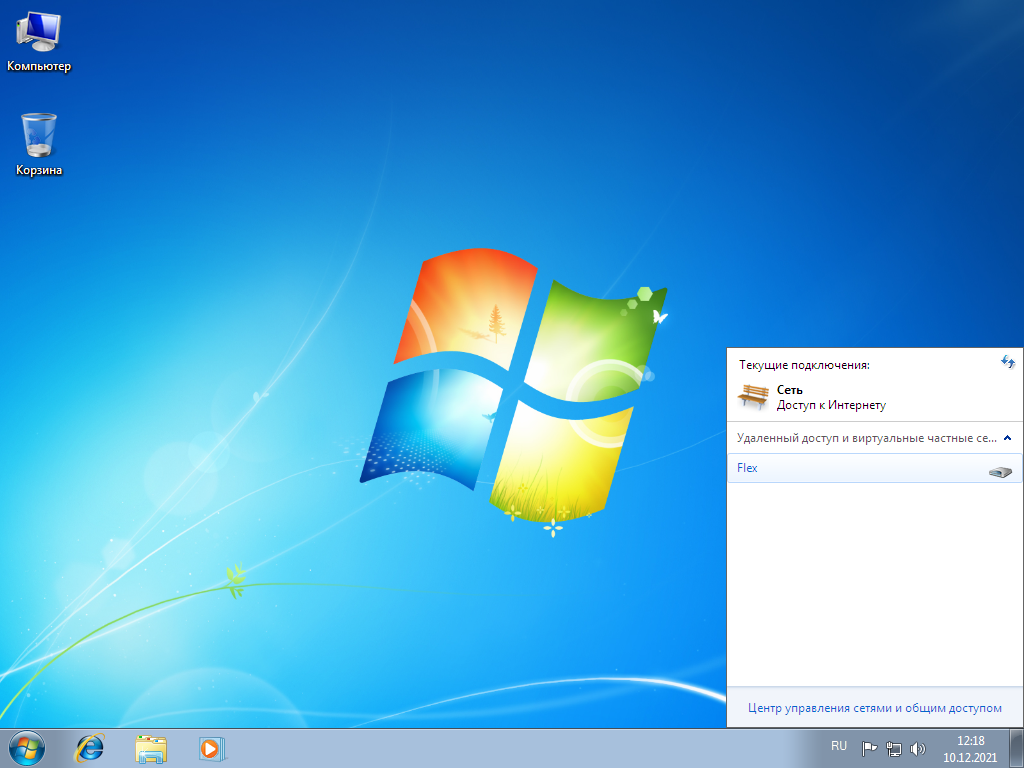Click the Flex connection modem icon

pos(1000,472)
